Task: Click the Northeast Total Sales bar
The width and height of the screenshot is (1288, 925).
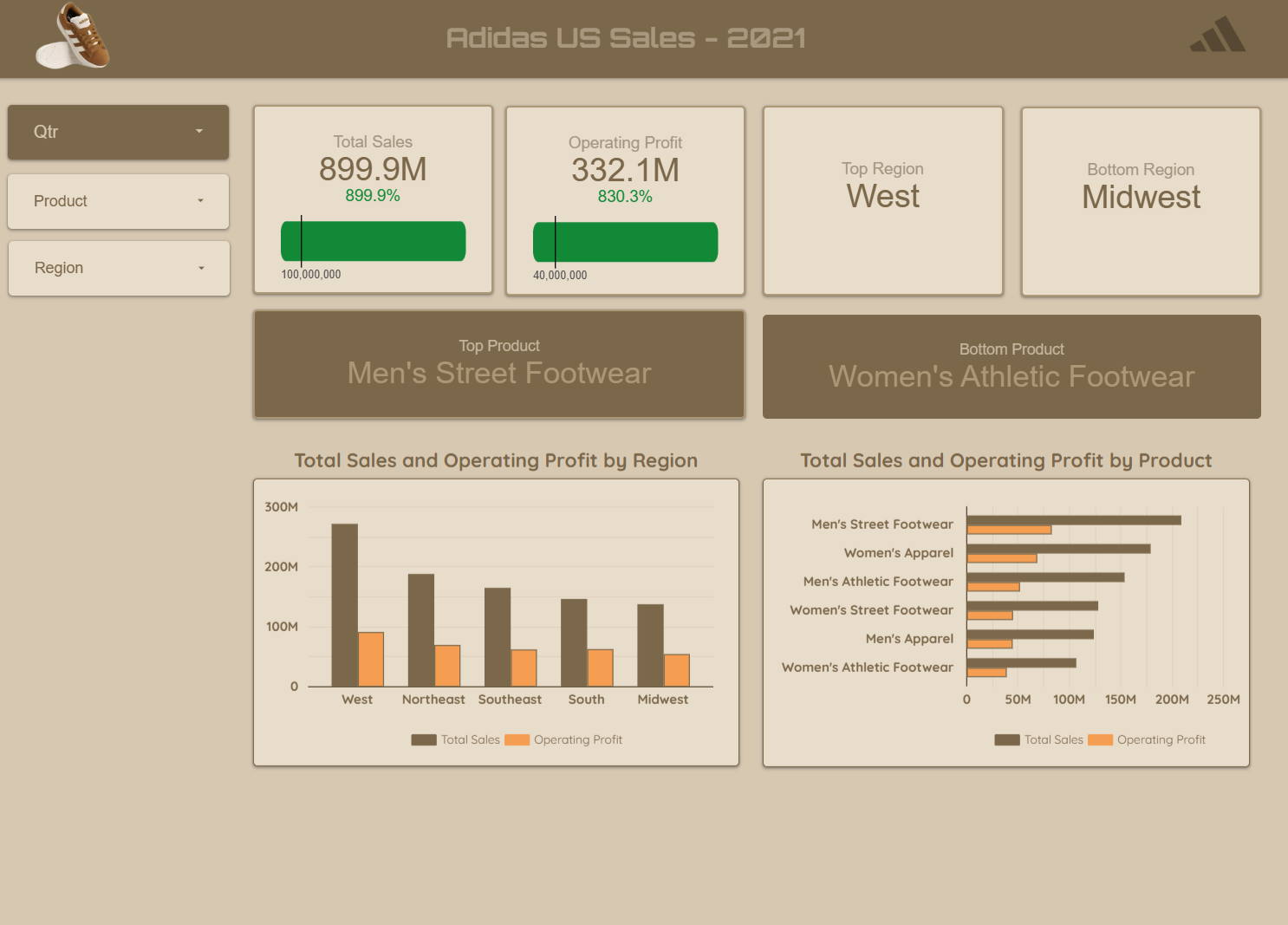Action: pyautogui.click(x=421, y=630)
